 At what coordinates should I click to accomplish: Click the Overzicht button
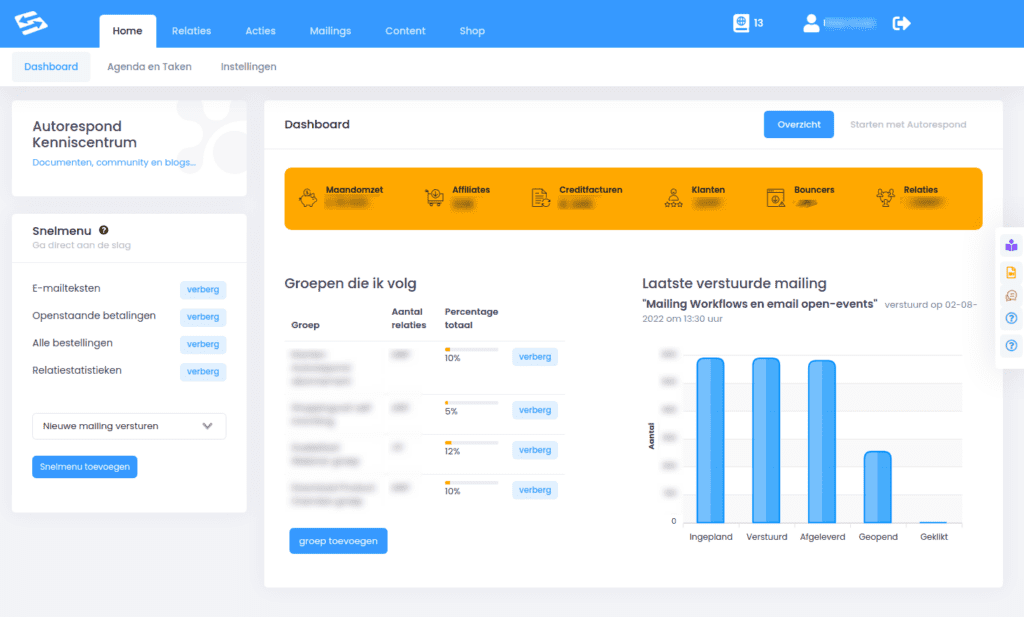[799, 124]
